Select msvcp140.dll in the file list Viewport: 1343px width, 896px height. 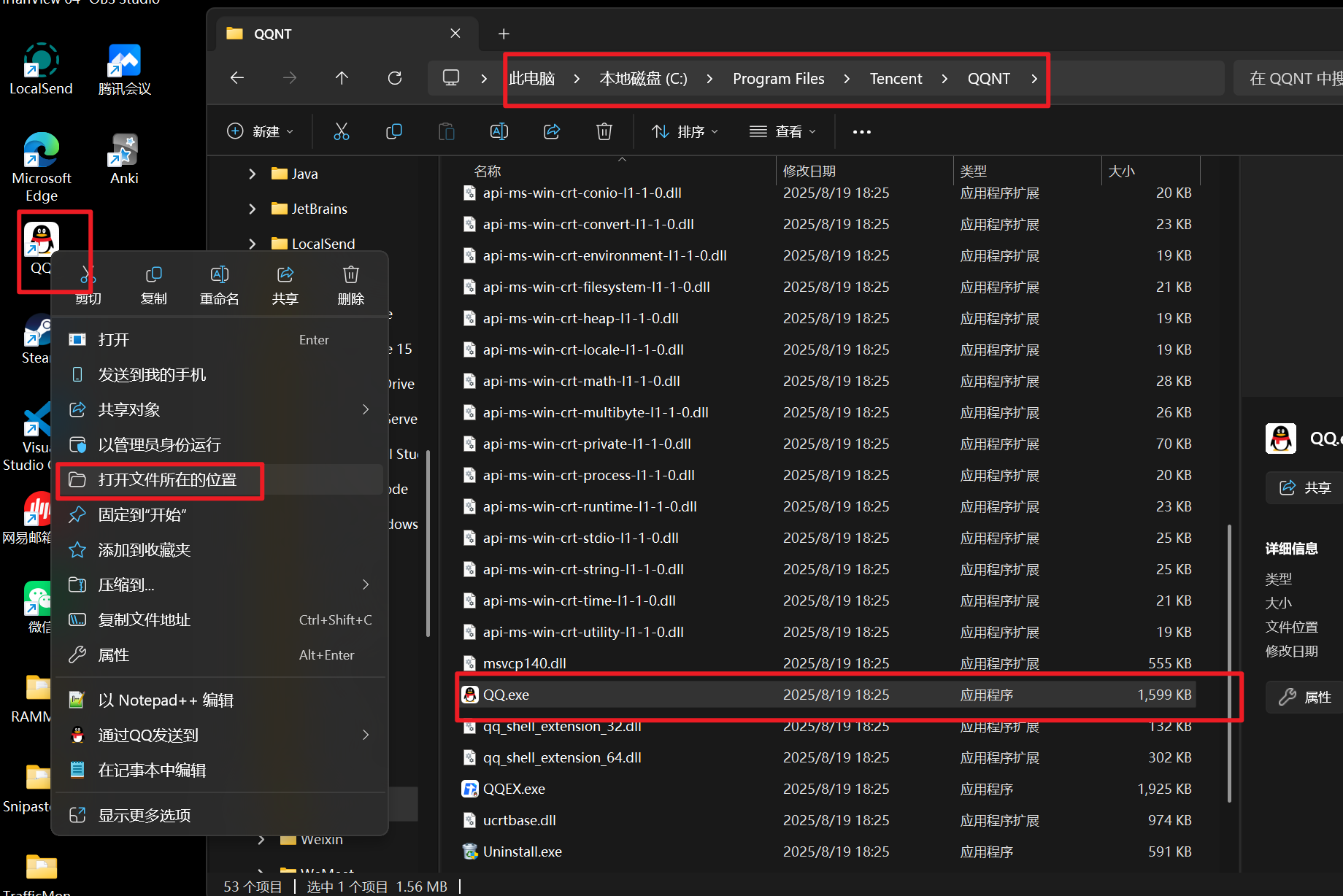click(830, 663)
